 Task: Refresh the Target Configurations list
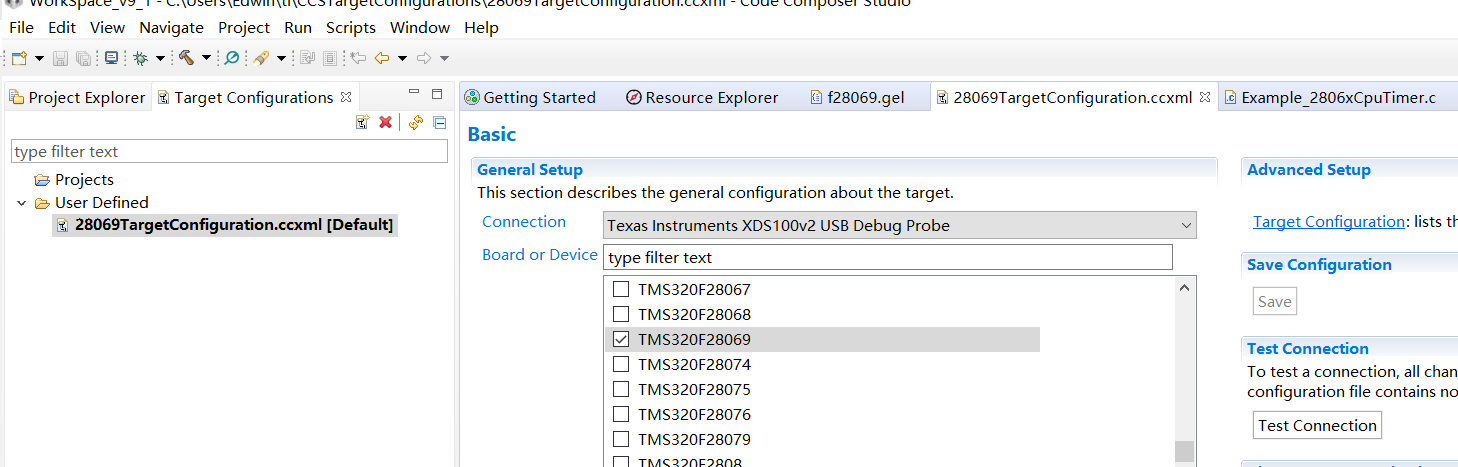point(415,122)
